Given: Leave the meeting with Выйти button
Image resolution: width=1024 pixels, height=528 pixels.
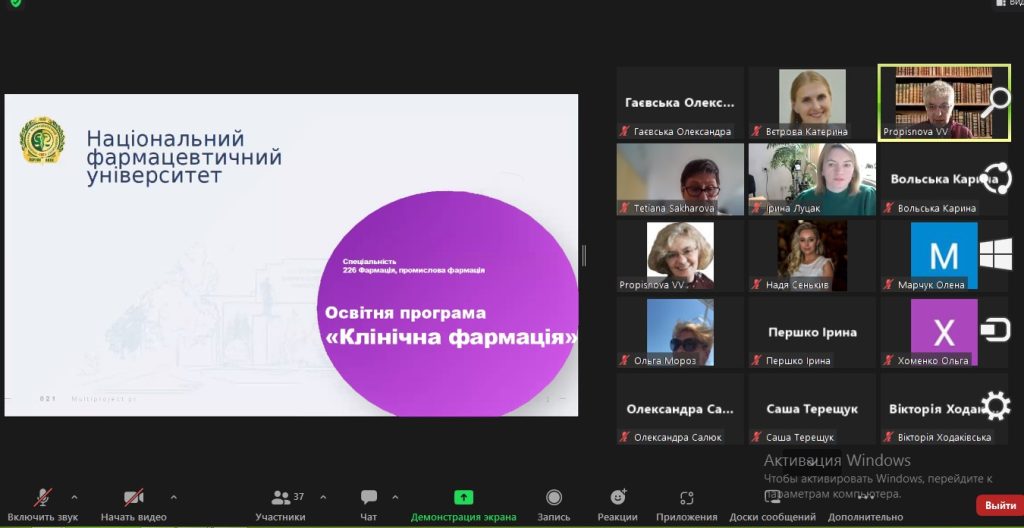Looking at the screenshot, I should (x=1000, y=505).
